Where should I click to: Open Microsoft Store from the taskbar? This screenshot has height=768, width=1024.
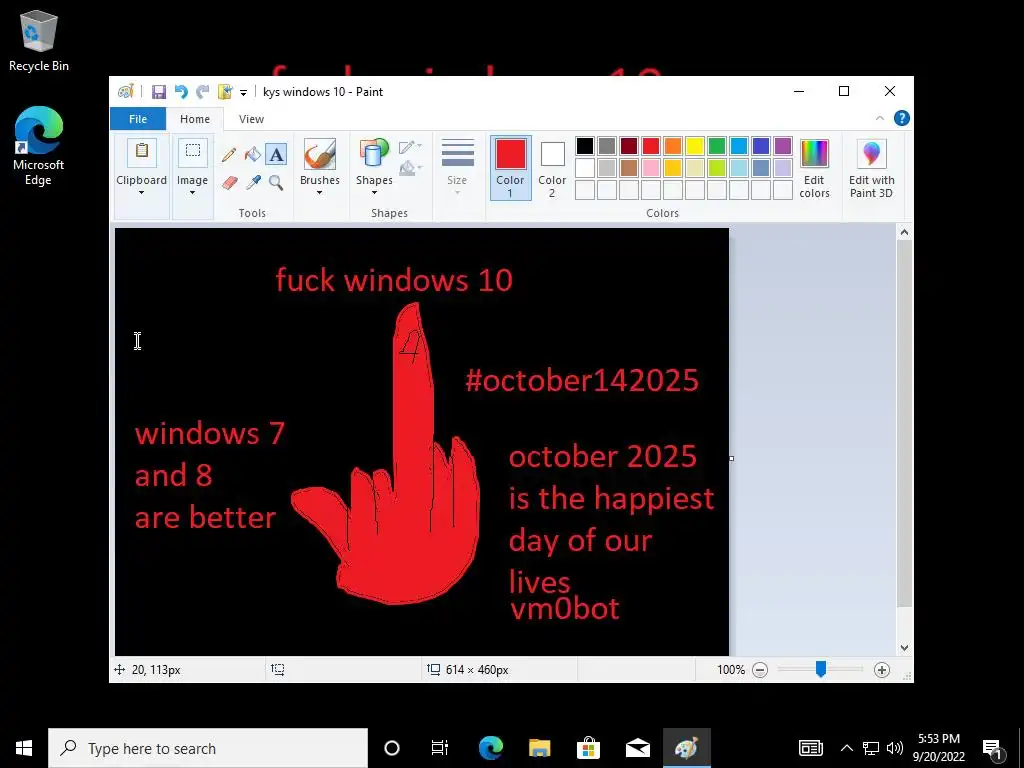coord(588,748)
